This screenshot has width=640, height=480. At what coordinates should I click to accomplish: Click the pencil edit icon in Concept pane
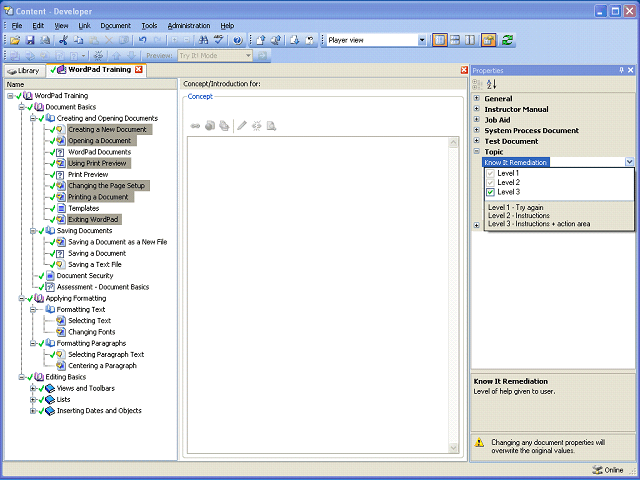point(242,126)
